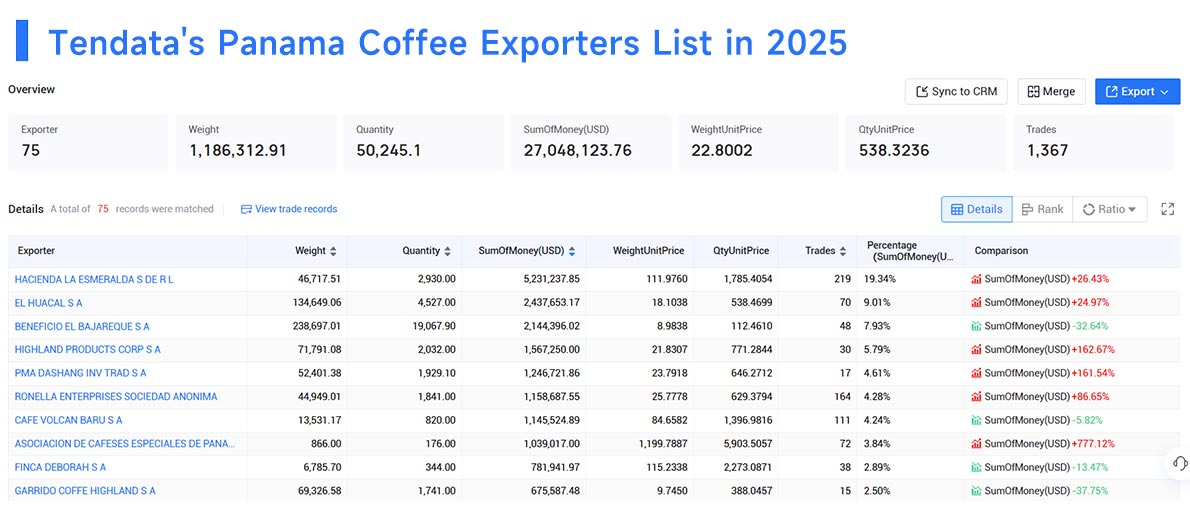Screen dimensions: 1190x510
Task: Click the 219 trades cell
Action: coord(842,279)
